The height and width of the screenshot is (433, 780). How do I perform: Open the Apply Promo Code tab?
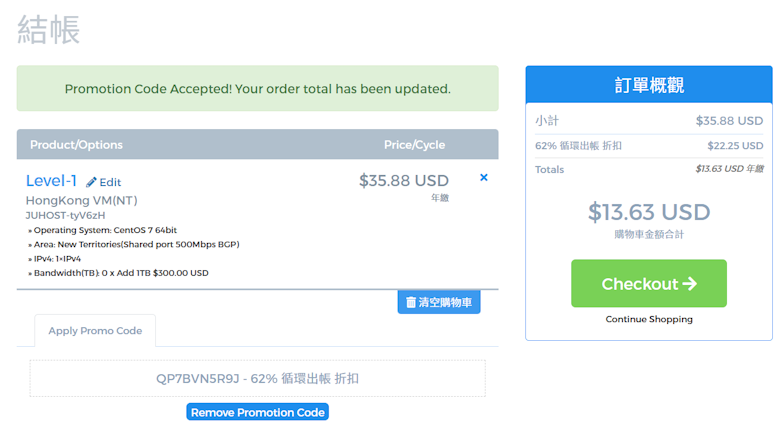tap(95, 331)
